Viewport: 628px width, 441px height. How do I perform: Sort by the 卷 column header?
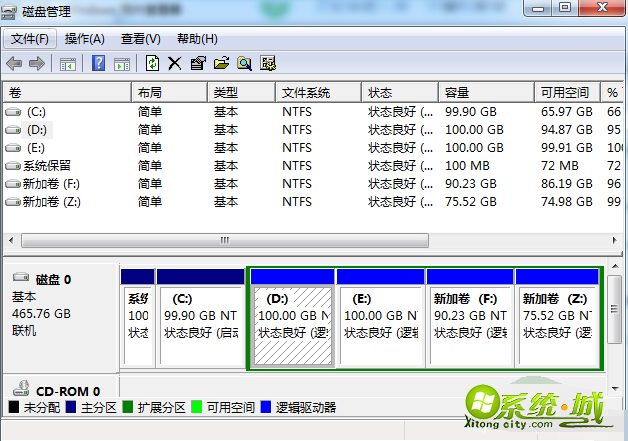pos(67,93)
